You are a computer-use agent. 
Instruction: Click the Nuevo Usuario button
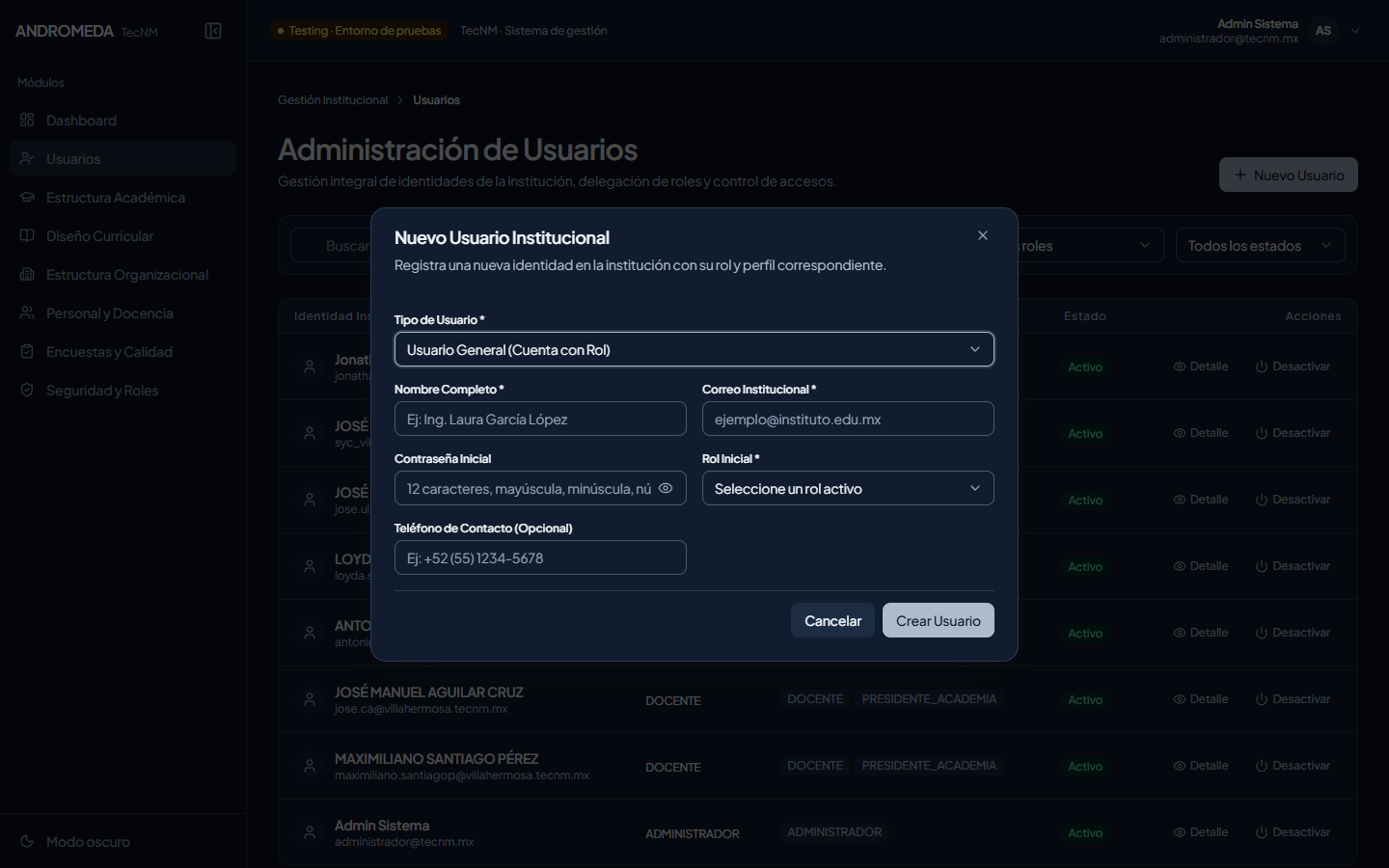[1289, 175]
